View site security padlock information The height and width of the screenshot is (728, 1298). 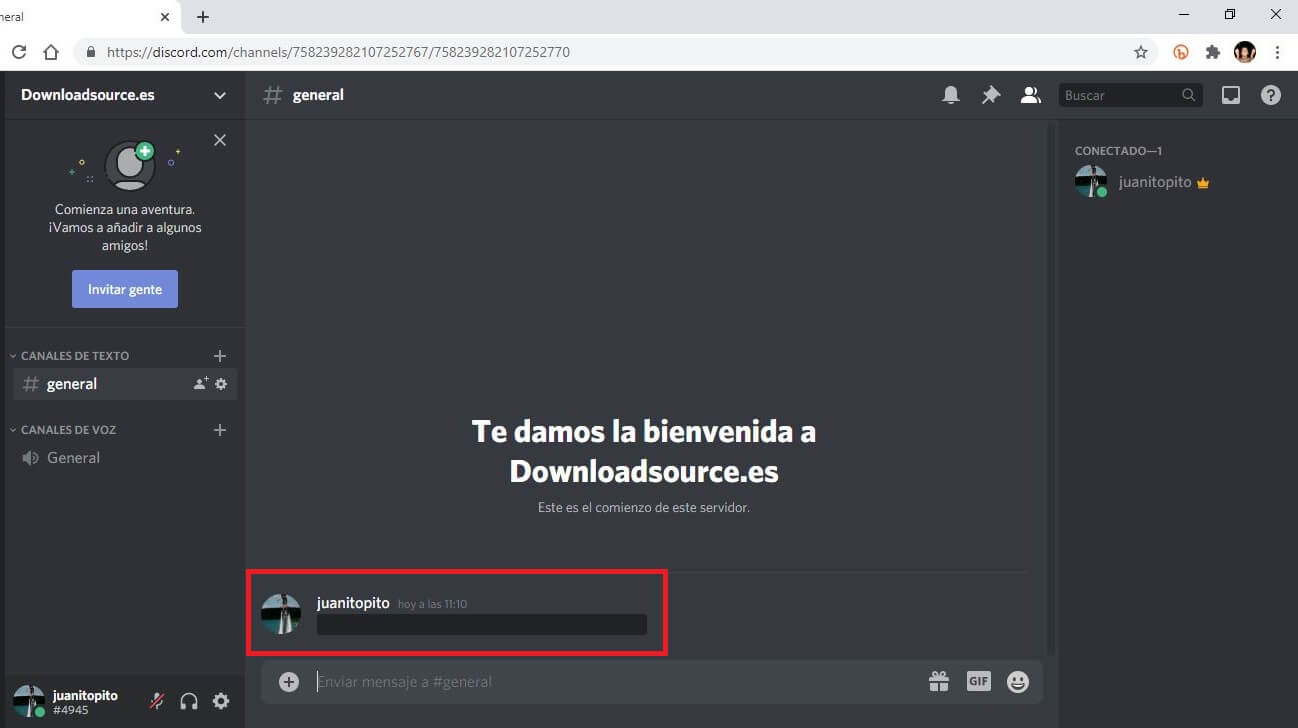pyautogui.click(x=91, y=52)
